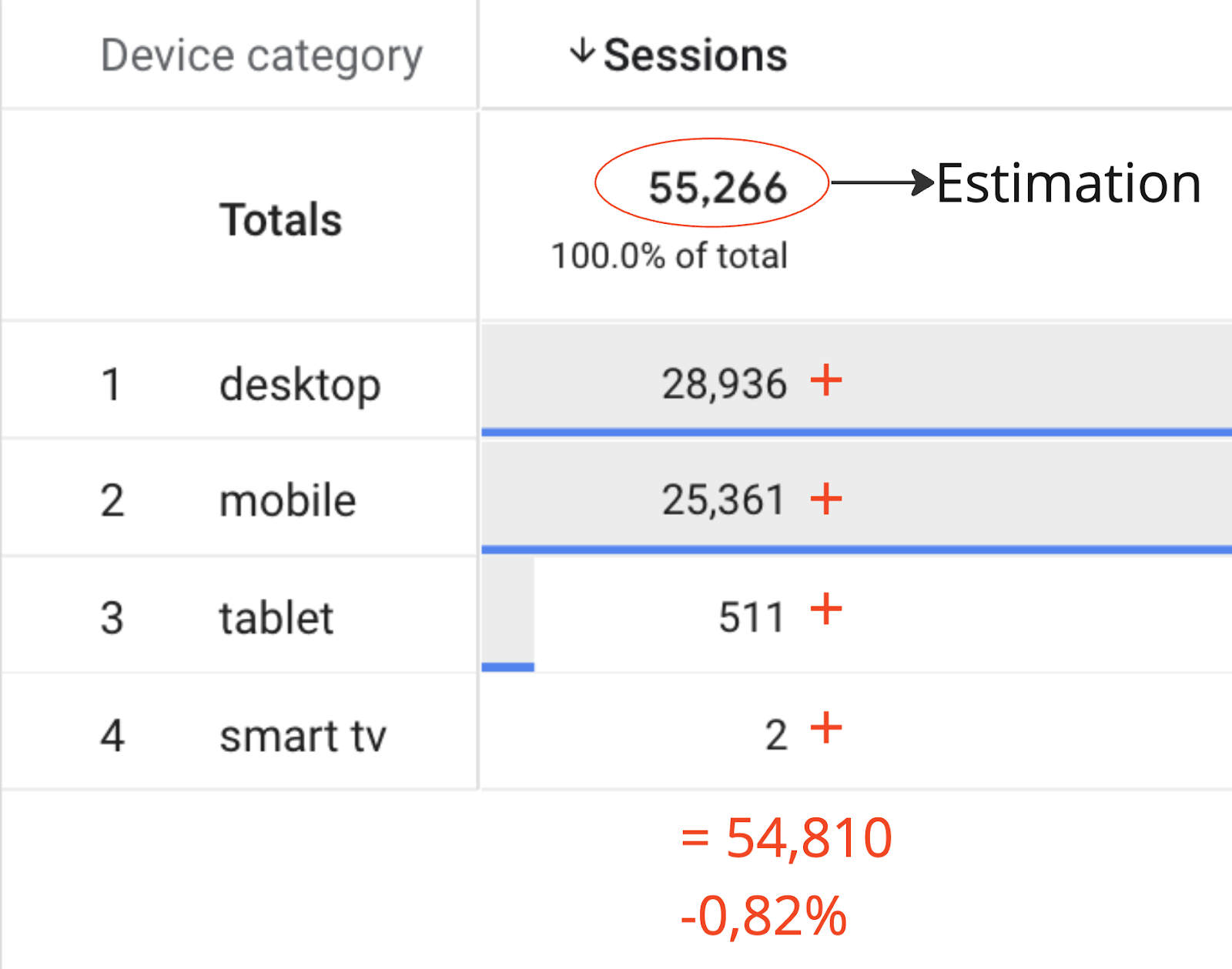Click the red plus beside smart tv sessions
This screenshot has height=969, width=1232.
coord(826,727)
